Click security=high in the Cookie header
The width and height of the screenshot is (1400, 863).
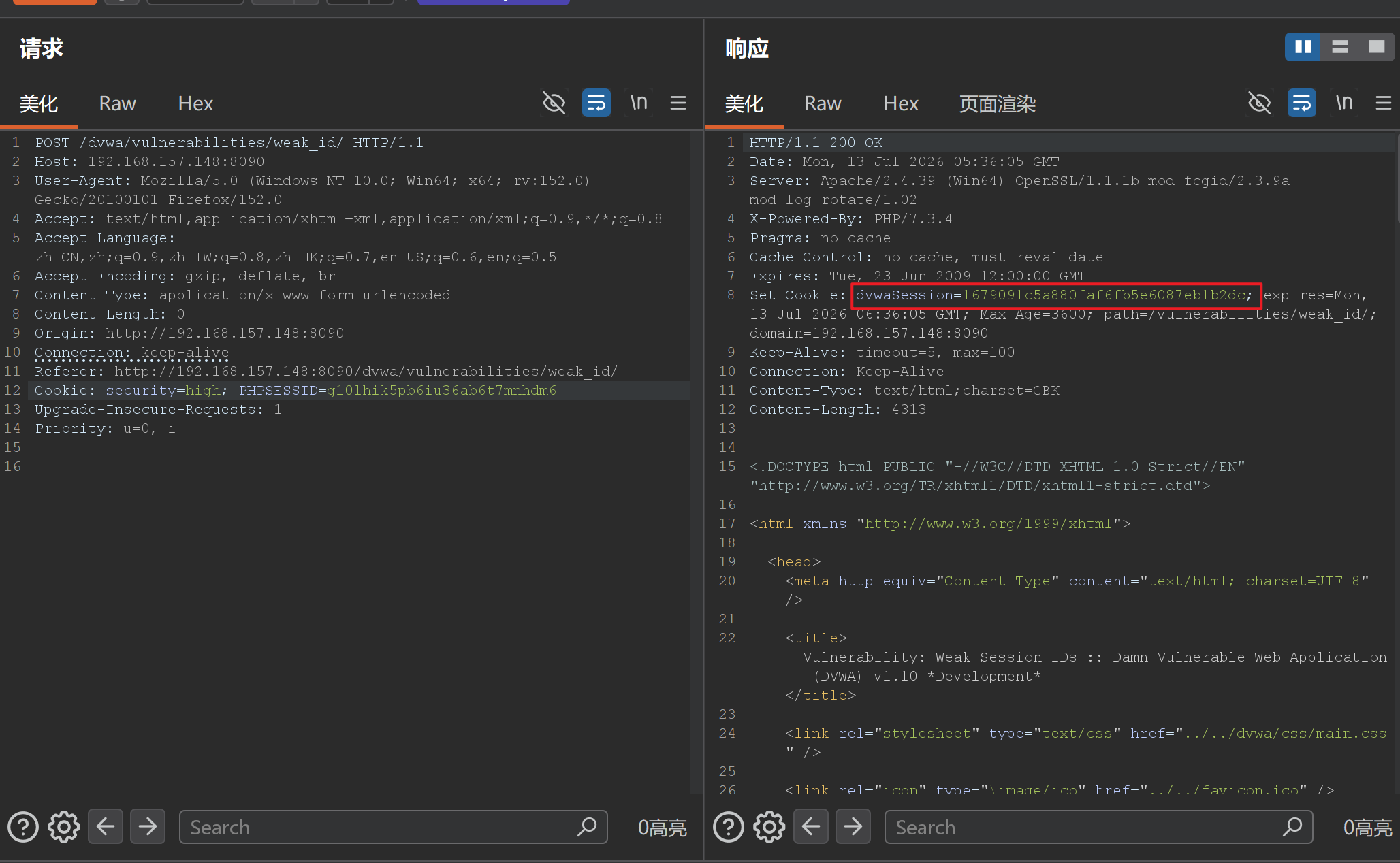tap(163, 390)
